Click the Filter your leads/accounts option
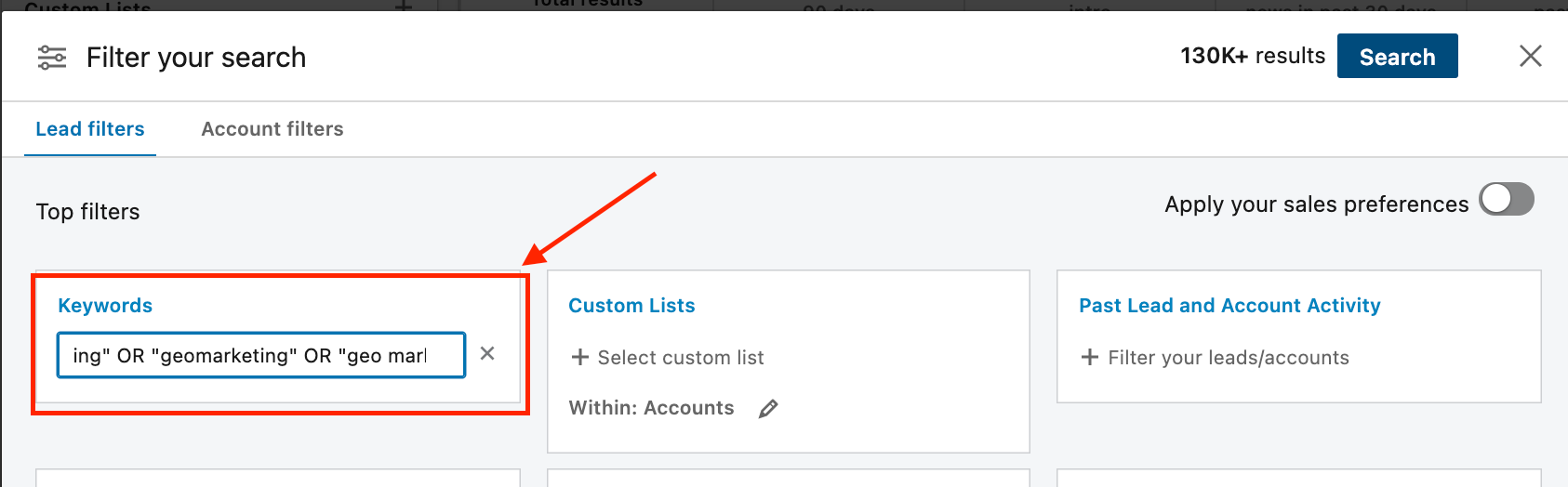 pos(1229,358)
